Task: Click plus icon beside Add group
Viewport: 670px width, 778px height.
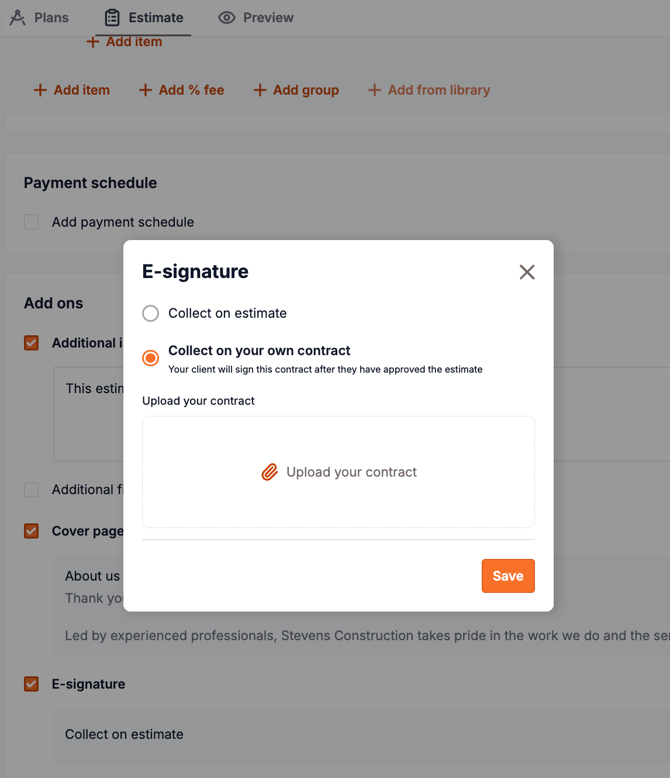Action: 260,90
